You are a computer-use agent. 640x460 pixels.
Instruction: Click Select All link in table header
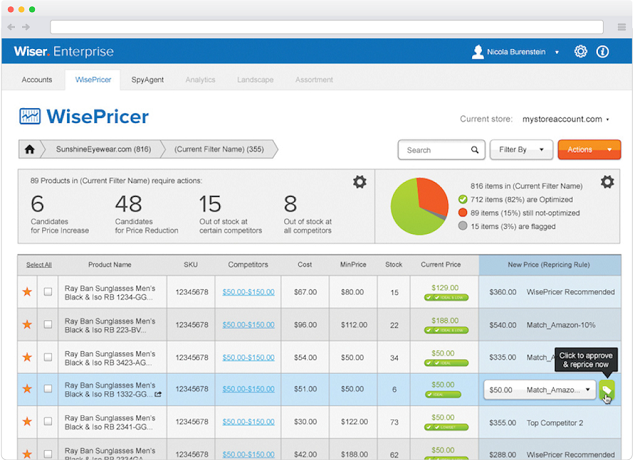pyautogui.click(x=39, y=265)
